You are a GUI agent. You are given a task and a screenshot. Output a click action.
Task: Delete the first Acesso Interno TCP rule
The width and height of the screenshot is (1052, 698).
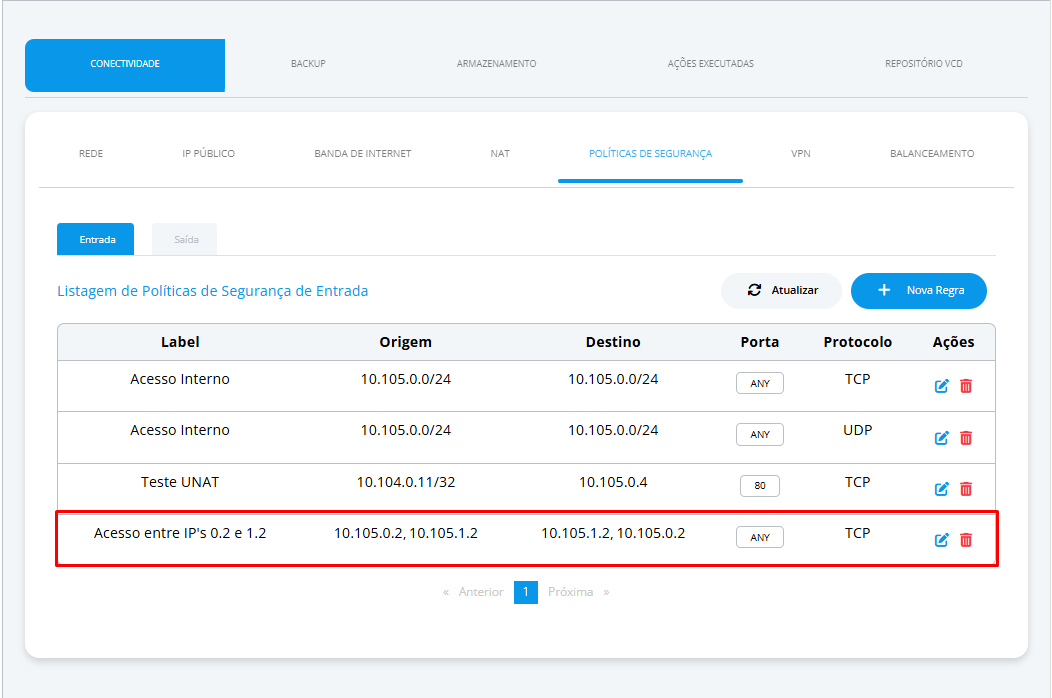click(x=966, y=386)
